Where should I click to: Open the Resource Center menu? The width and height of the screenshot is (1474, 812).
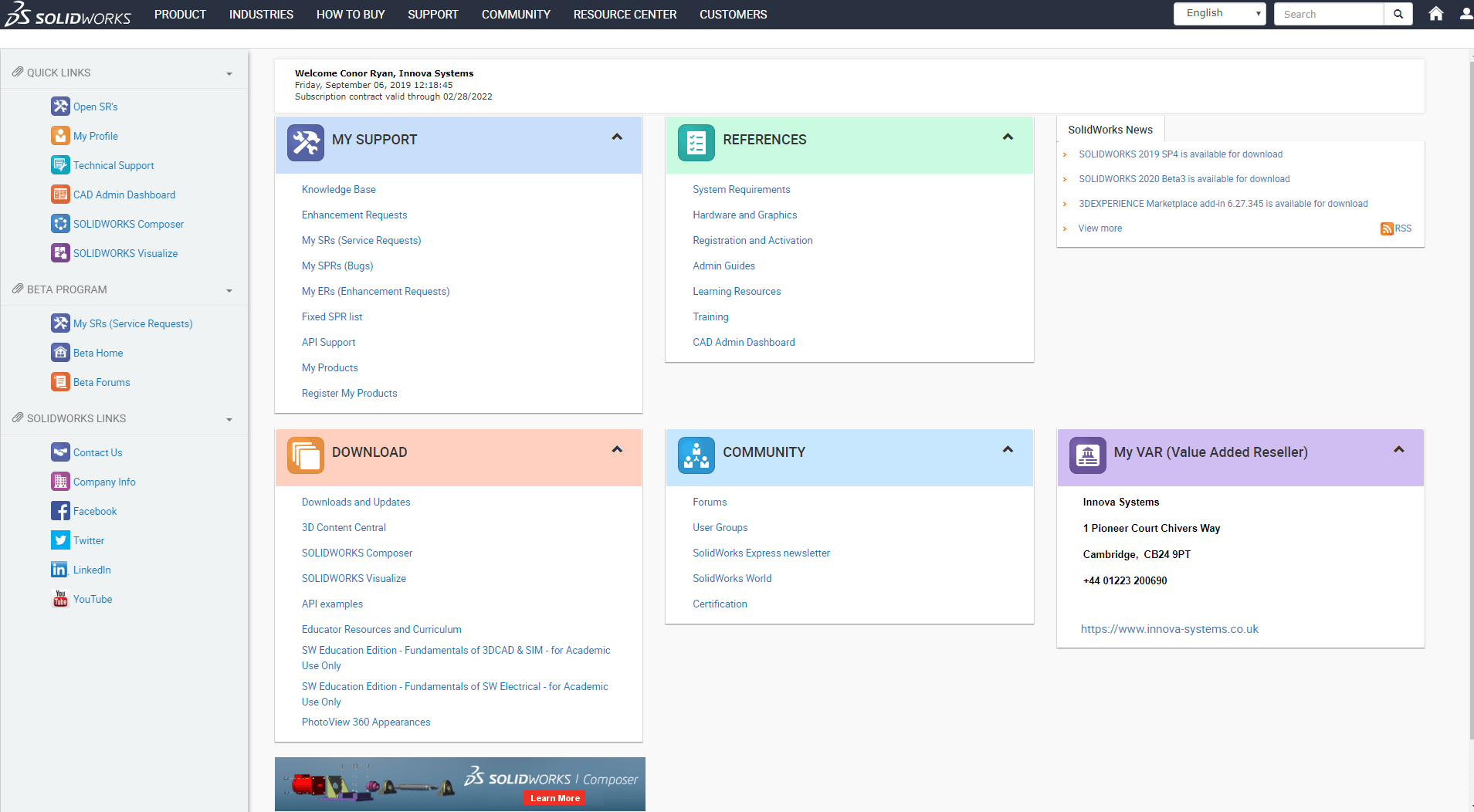coord(625,15)
